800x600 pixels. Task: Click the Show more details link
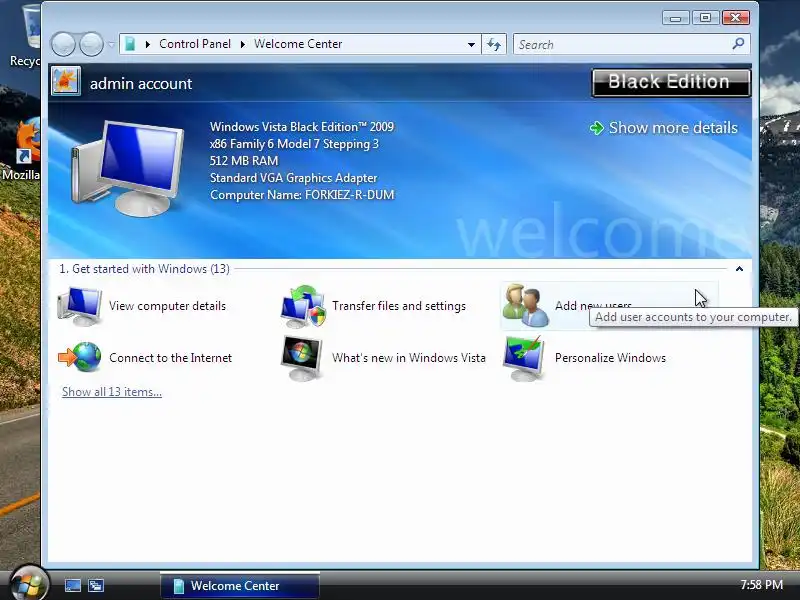(673, 128)
